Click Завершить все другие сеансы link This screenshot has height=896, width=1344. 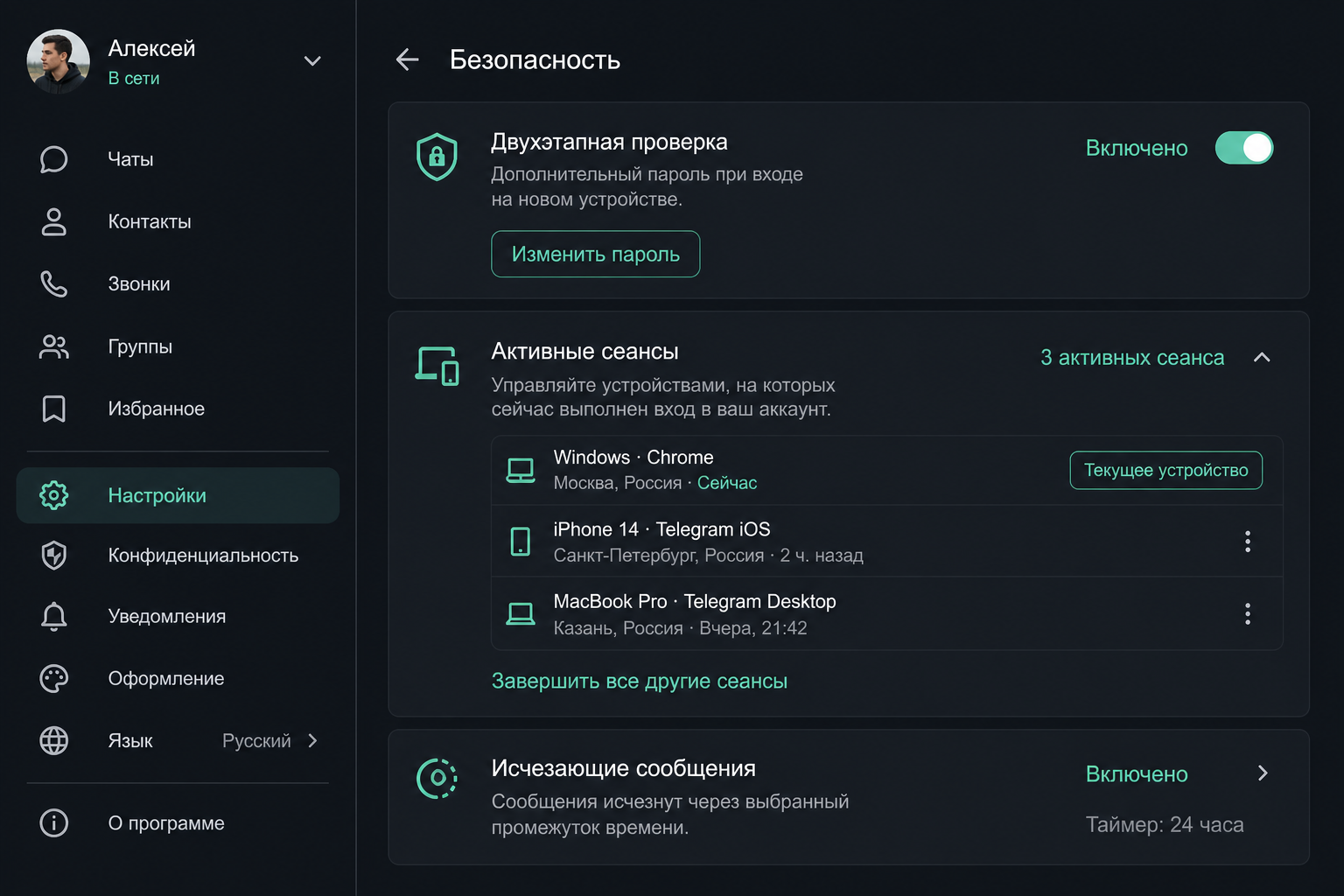pos(640,681)
